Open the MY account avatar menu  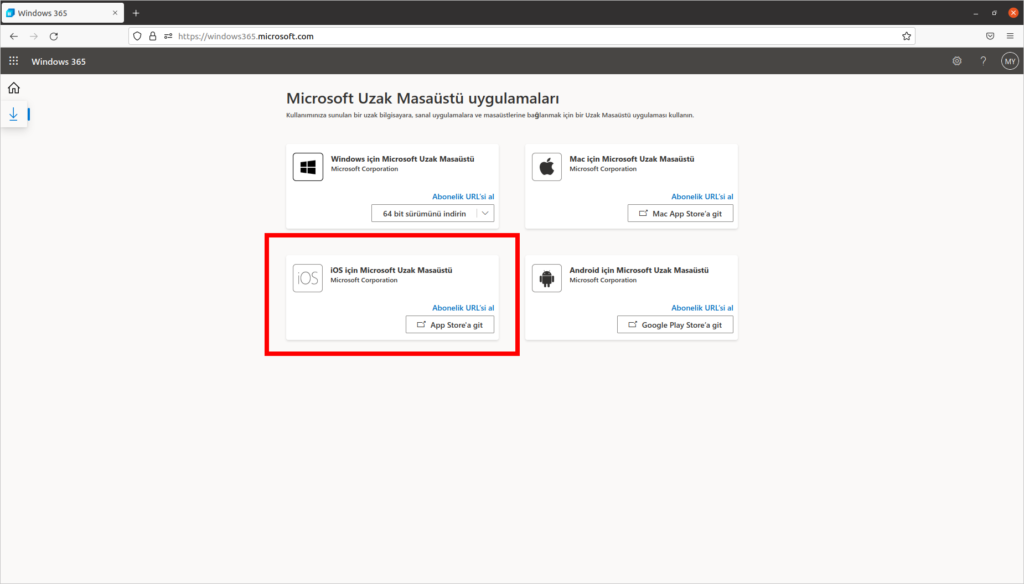(1010, 61)
